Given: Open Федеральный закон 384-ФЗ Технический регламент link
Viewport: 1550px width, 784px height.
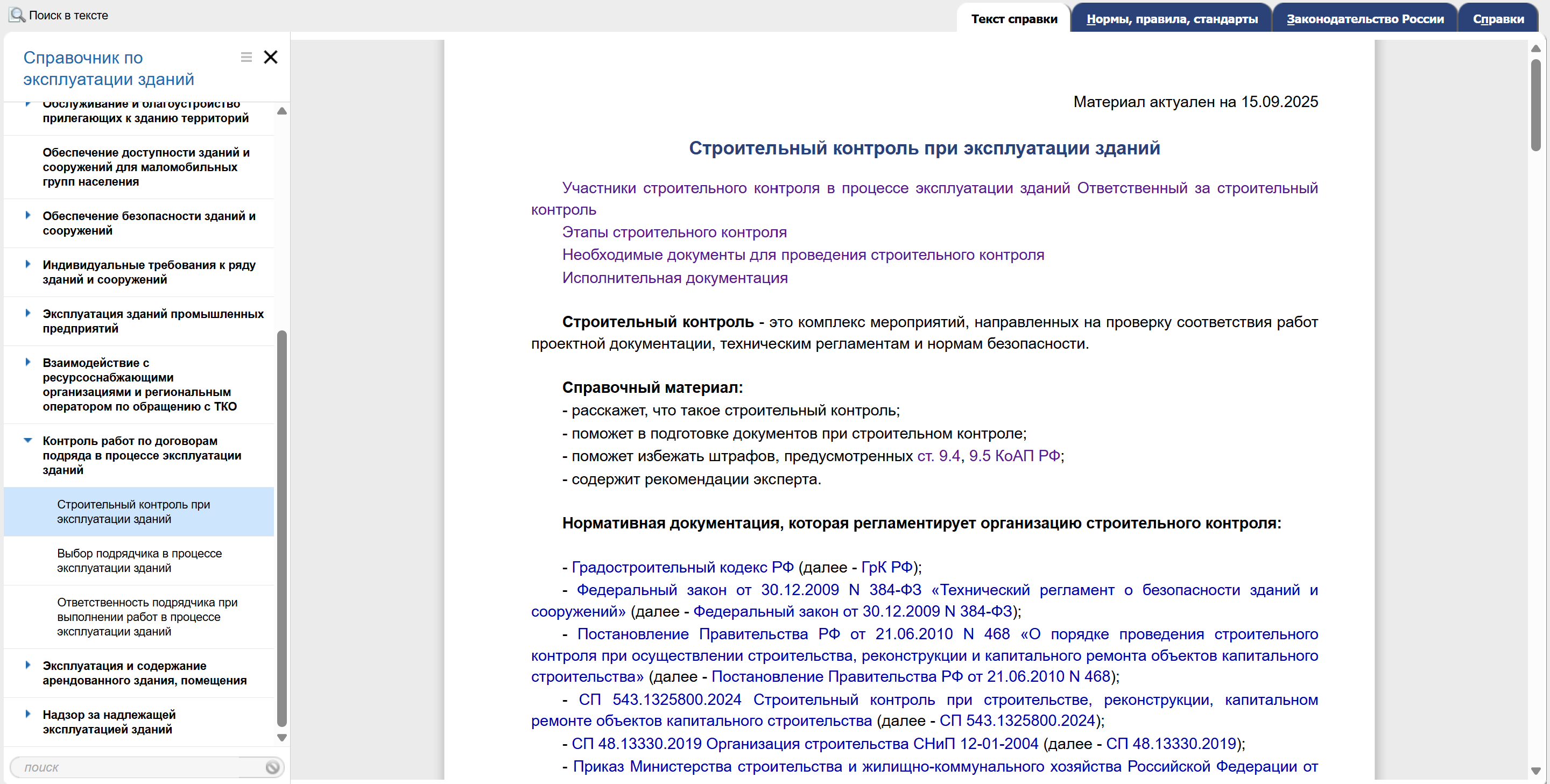Looking at the screenshot, I should tap(924, 601).
